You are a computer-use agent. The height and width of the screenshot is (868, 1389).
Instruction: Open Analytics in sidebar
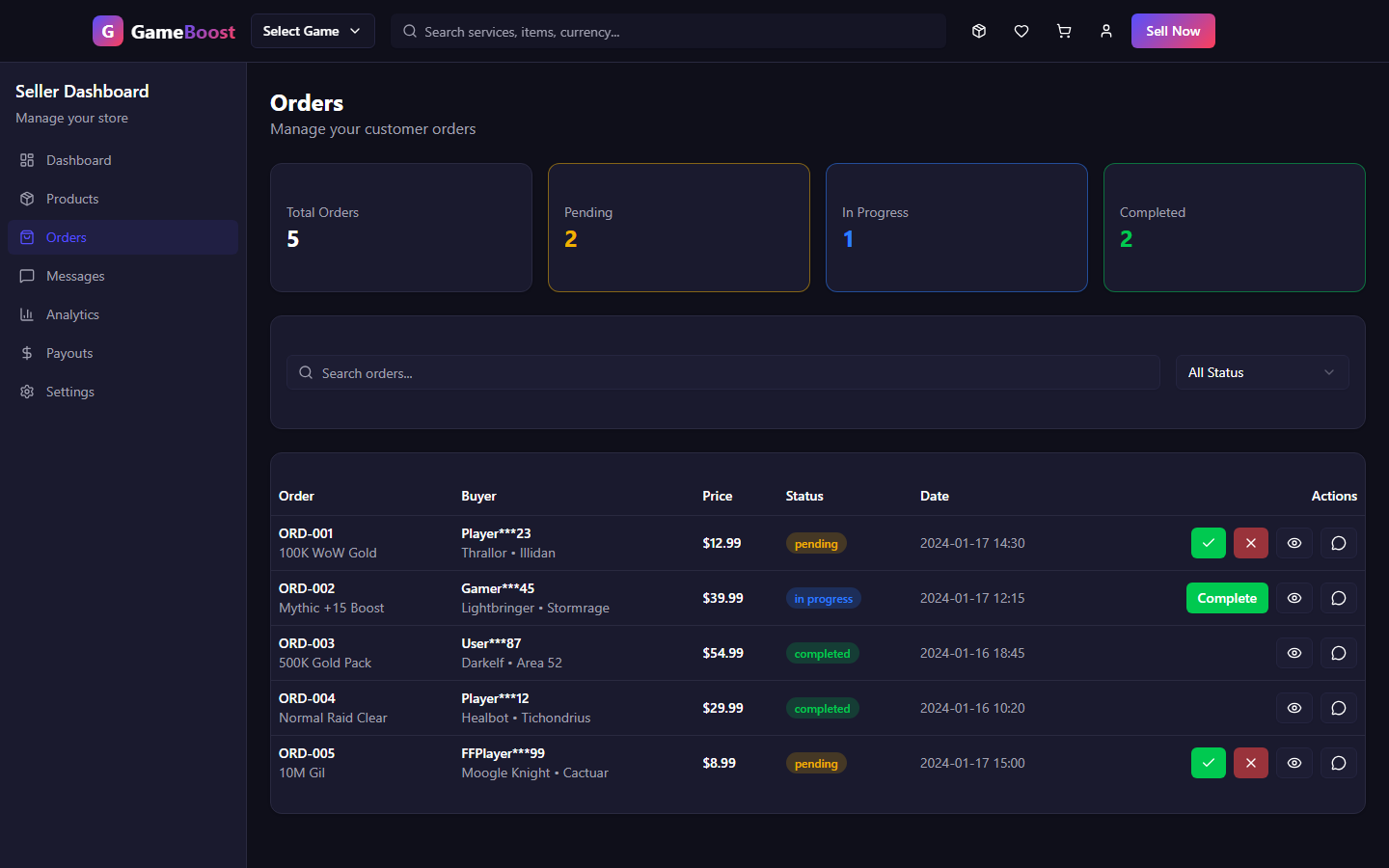tap(123, 314)
